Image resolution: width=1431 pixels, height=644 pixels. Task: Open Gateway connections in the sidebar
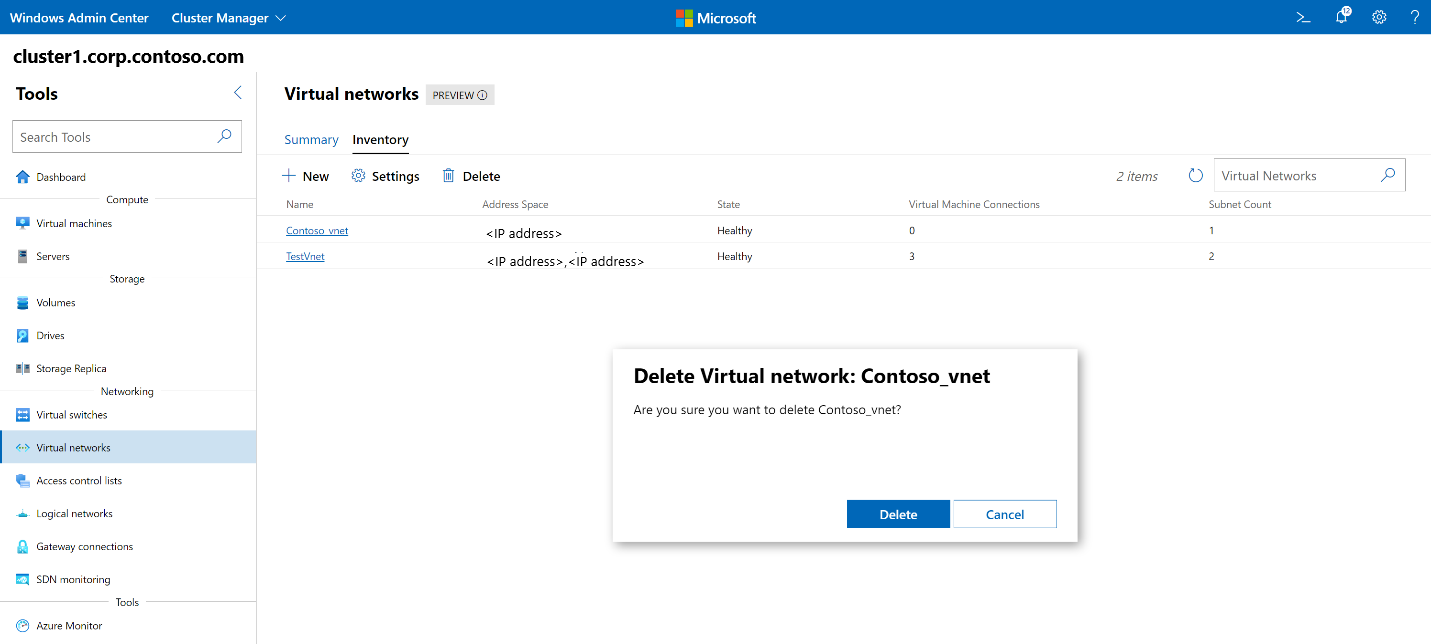[83, 546]
